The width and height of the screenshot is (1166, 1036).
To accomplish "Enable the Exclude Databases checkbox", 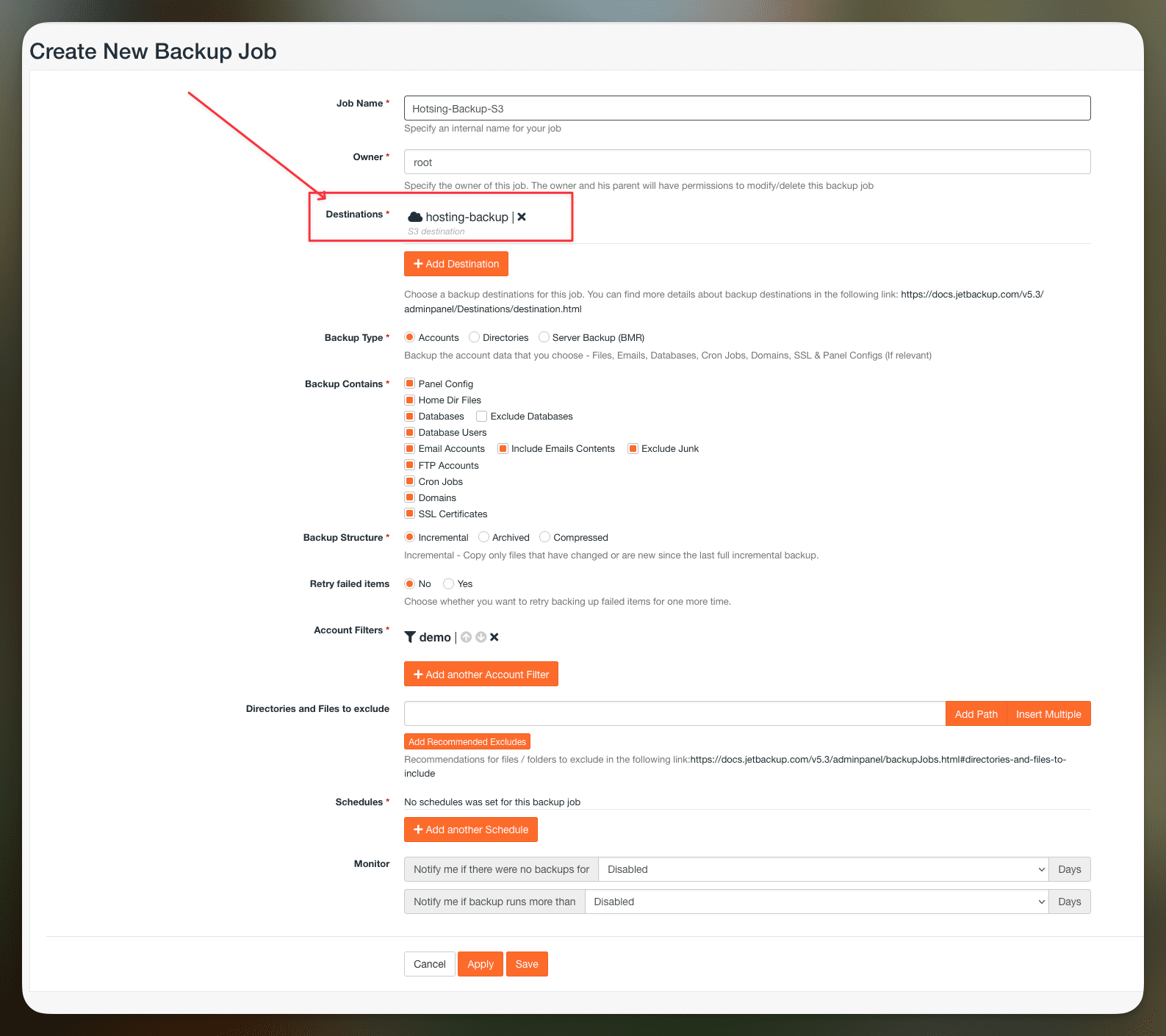I will pos(482,416).
